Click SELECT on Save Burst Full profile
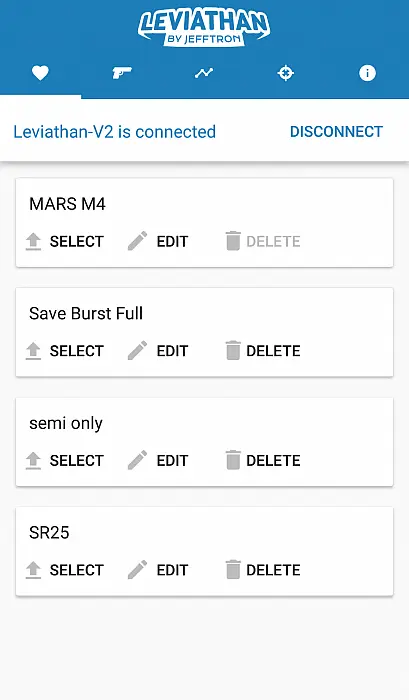The width and height of the screenshot is (409, 700). [76, 351]
